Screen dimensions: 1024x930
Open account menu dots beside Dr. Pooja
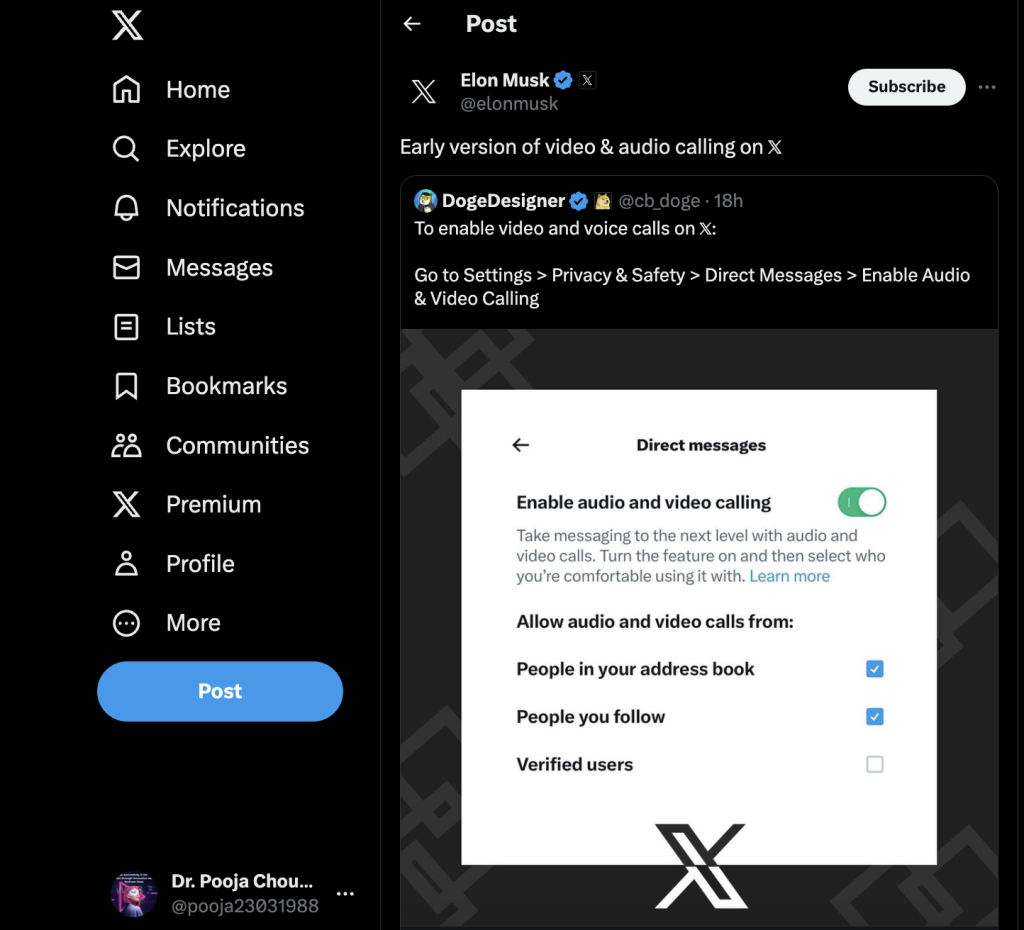click(345, 893)
